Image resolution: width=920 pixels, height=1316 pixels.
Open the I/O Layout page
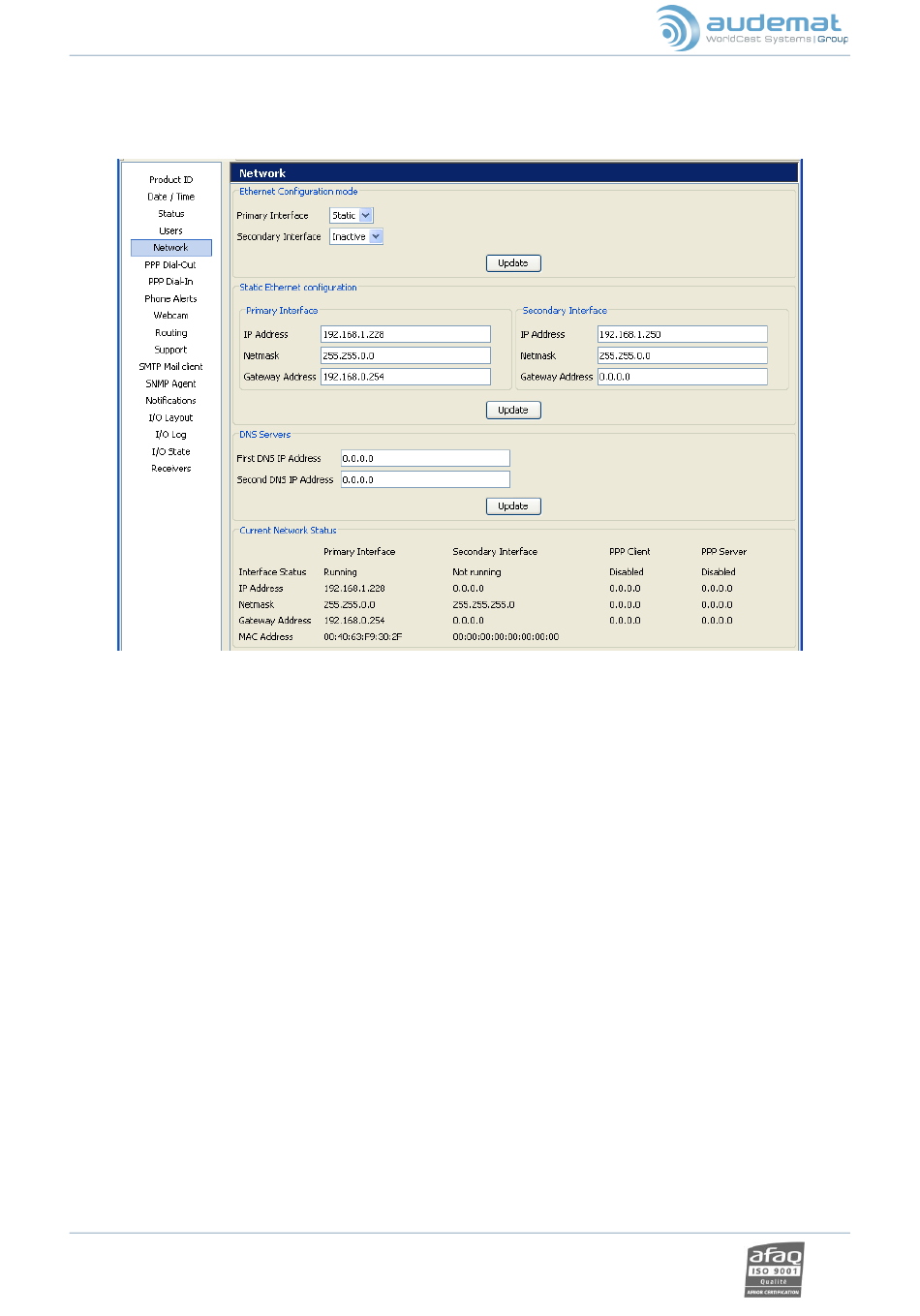[170, 418]
